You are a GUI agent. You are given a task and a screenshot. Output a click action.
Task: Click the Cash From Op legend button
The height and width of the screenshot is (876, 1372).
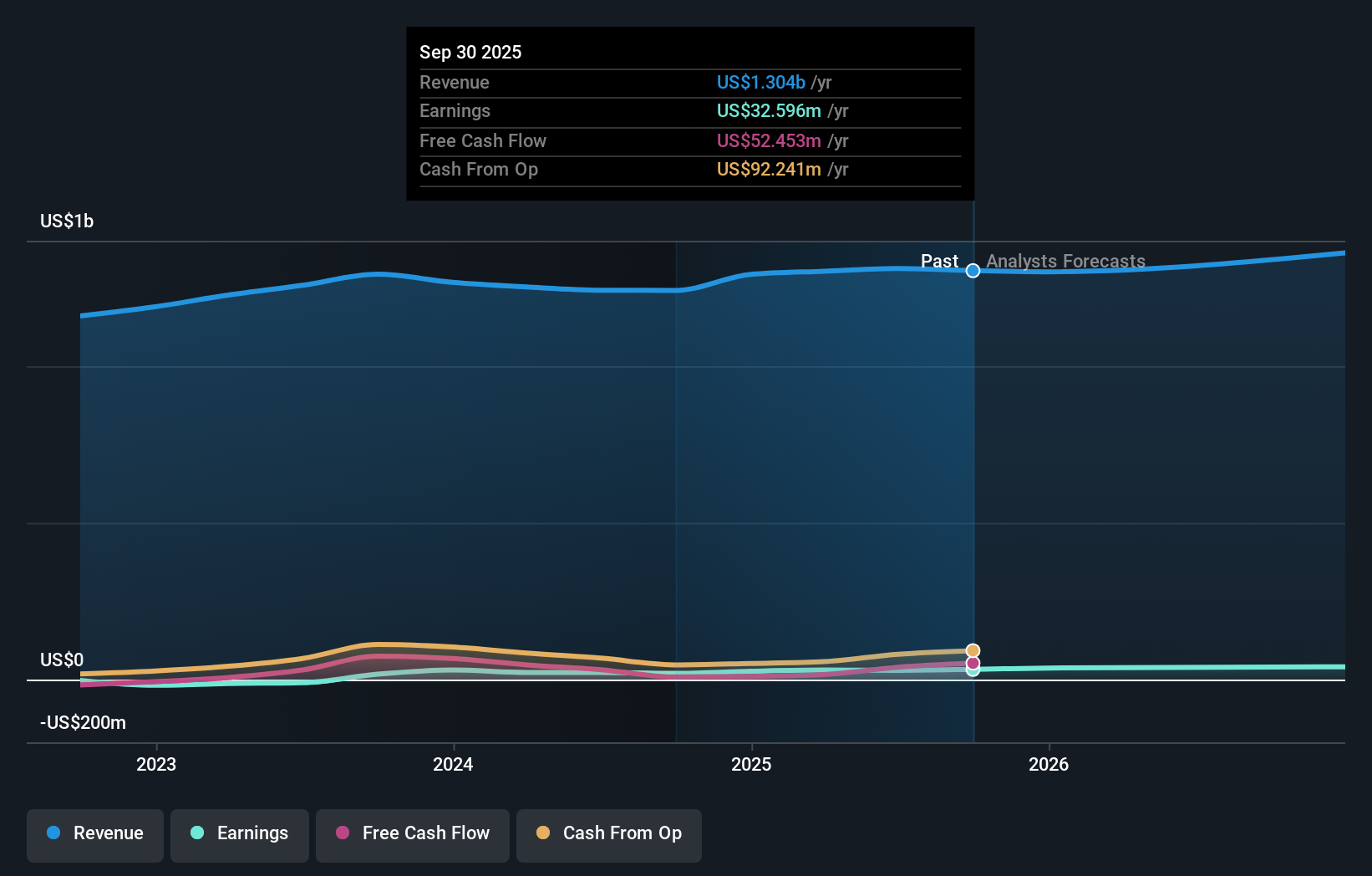tap(608, 835)
